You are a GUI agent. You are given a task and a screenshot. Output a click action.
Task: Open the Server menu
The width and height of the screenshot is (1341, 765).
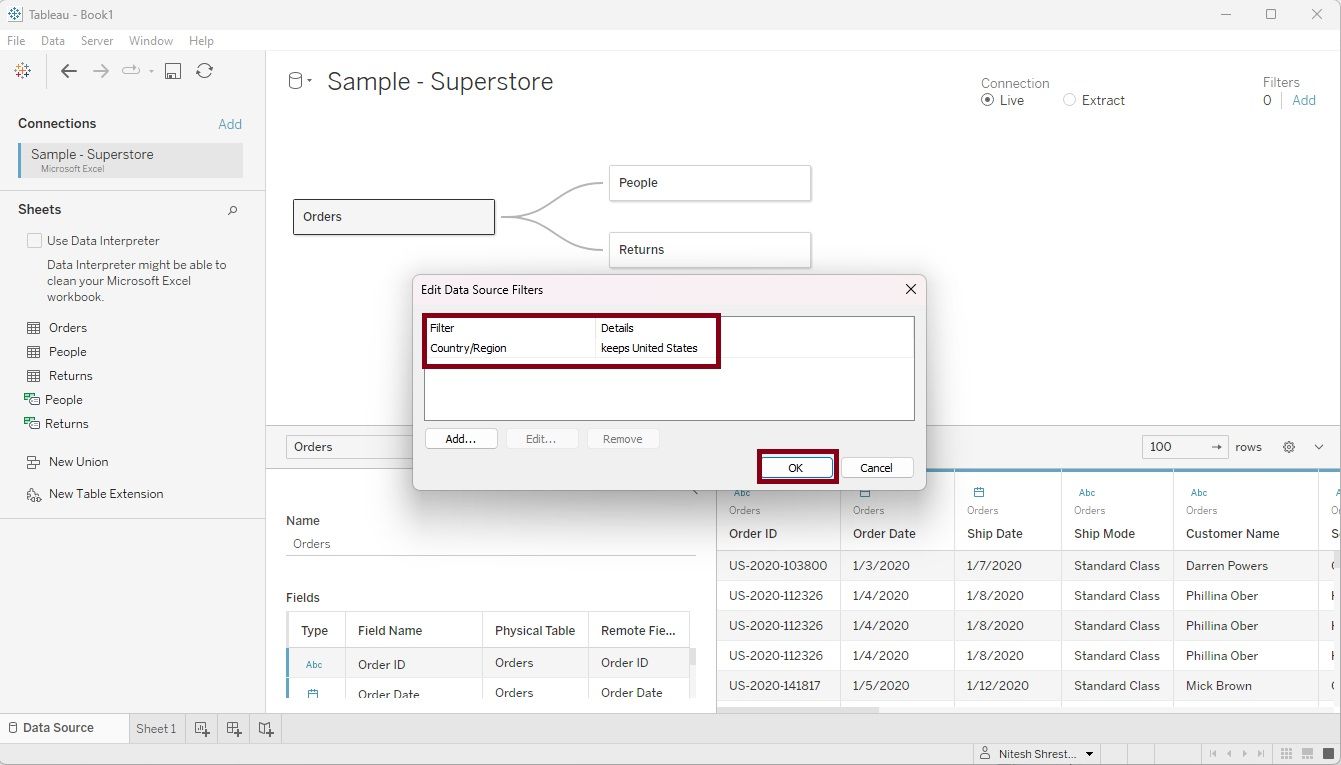pos(97,41)
